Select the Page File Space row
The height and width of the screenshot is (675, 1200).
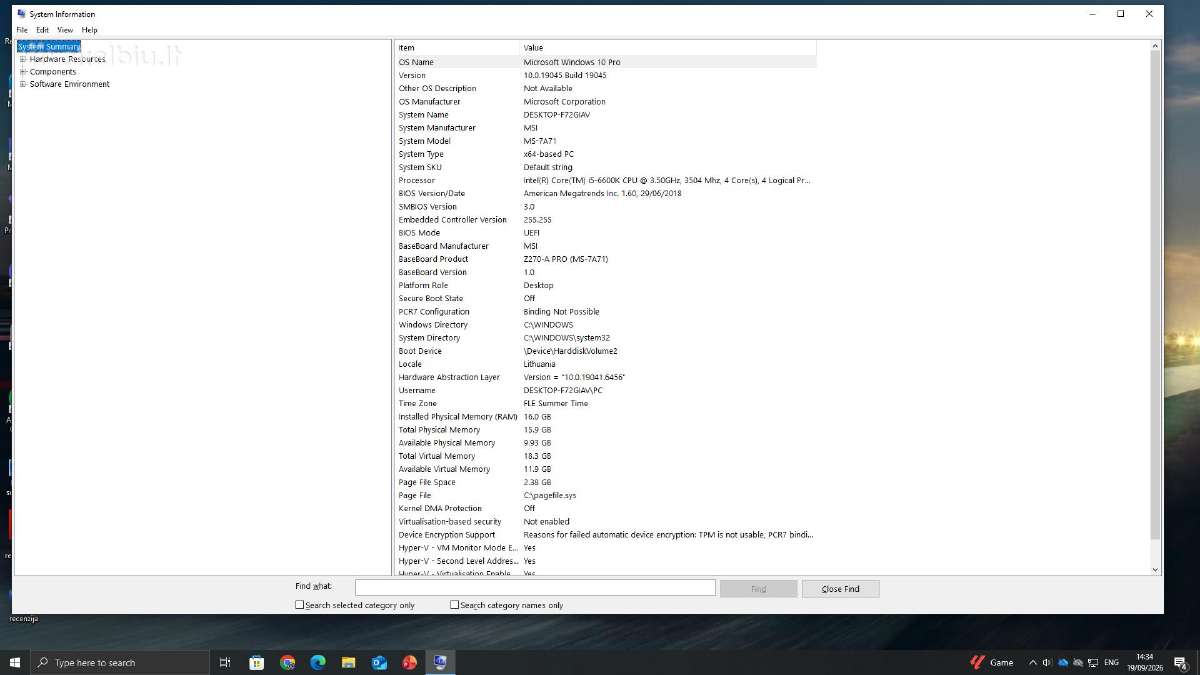[x=606, y=482]
